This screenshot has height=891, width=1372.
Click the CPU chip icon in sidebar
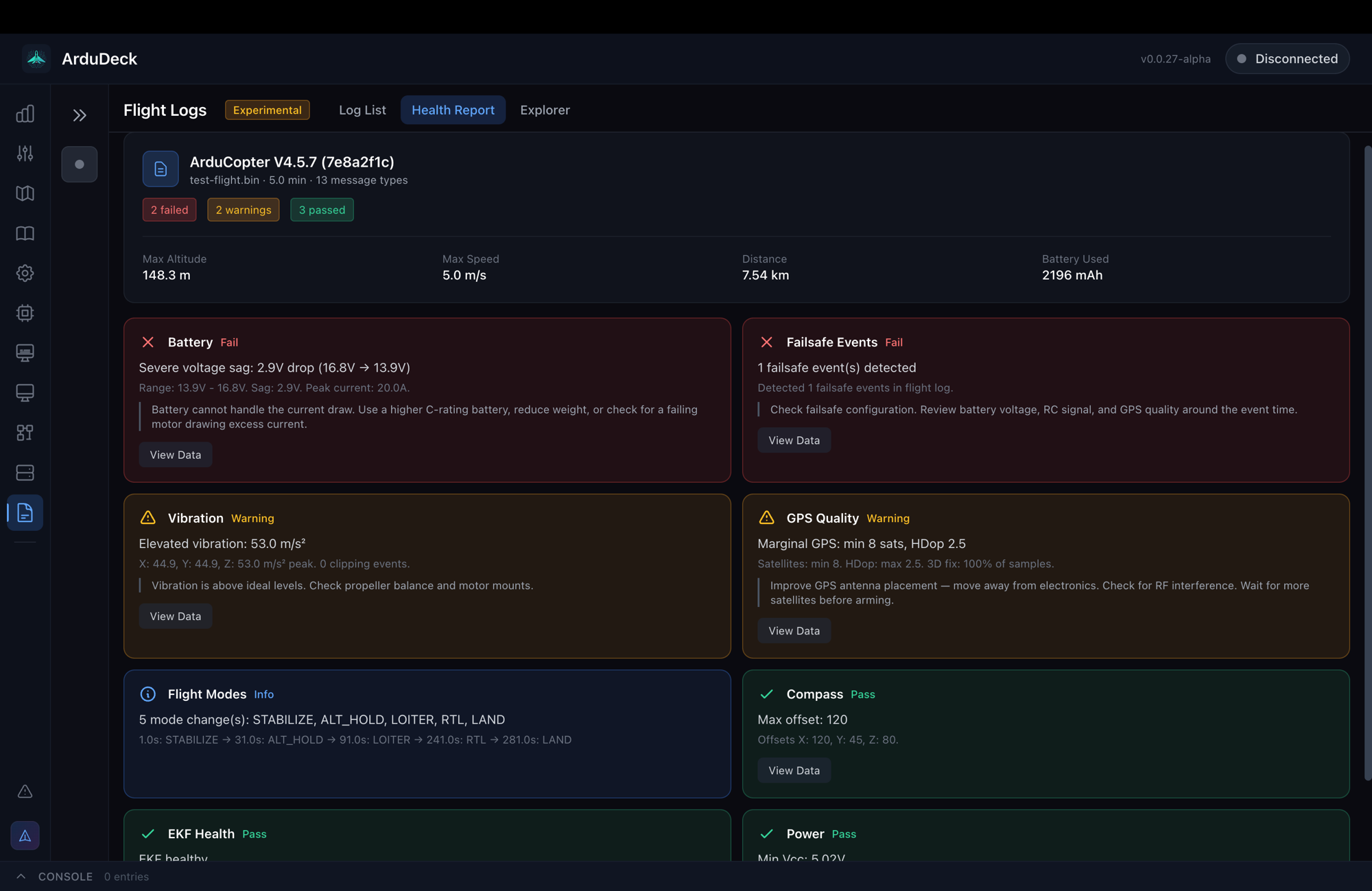click(25, 313)
